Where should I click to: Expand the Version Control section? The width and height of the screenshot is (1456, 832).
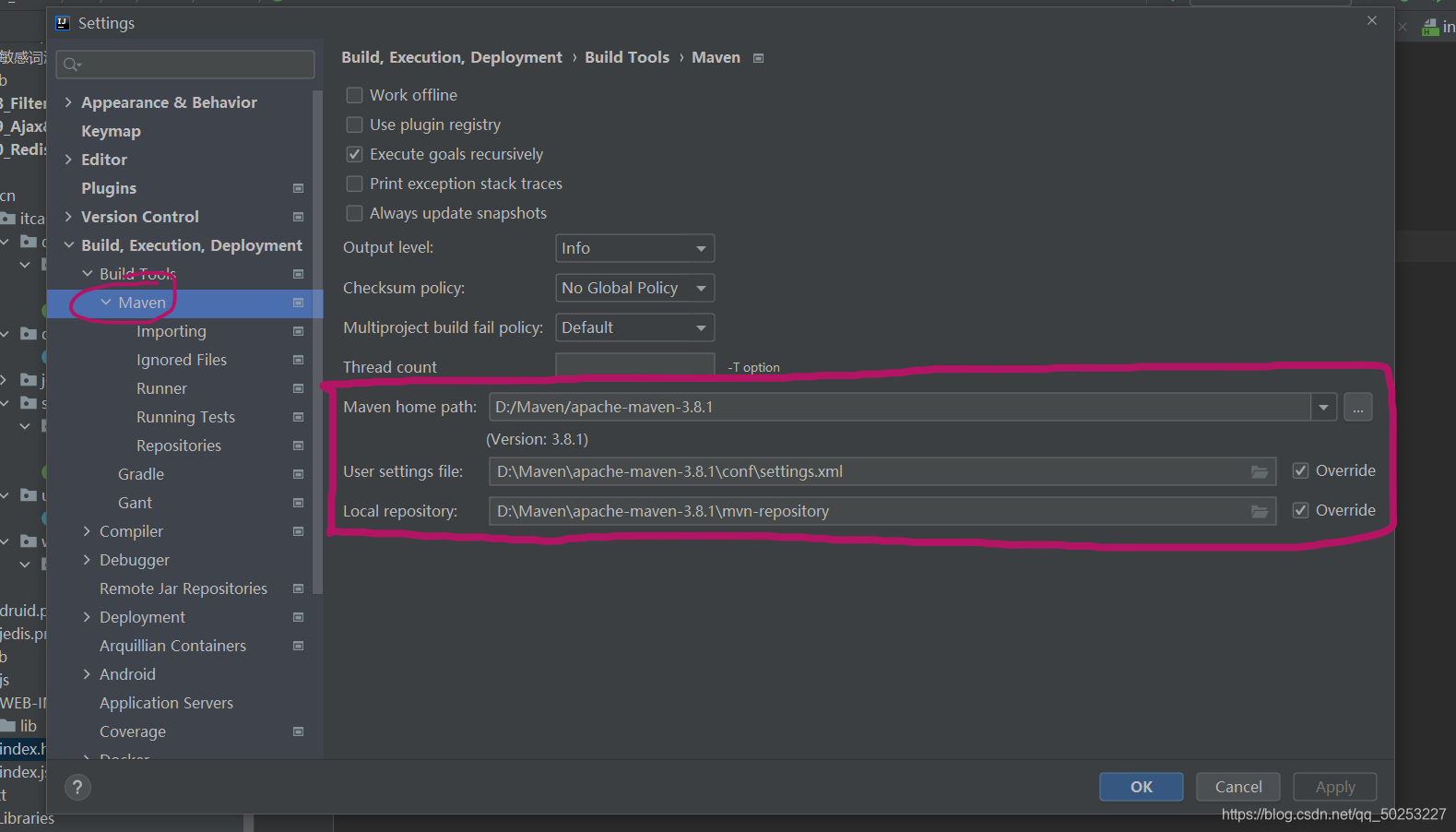(68, 217)
